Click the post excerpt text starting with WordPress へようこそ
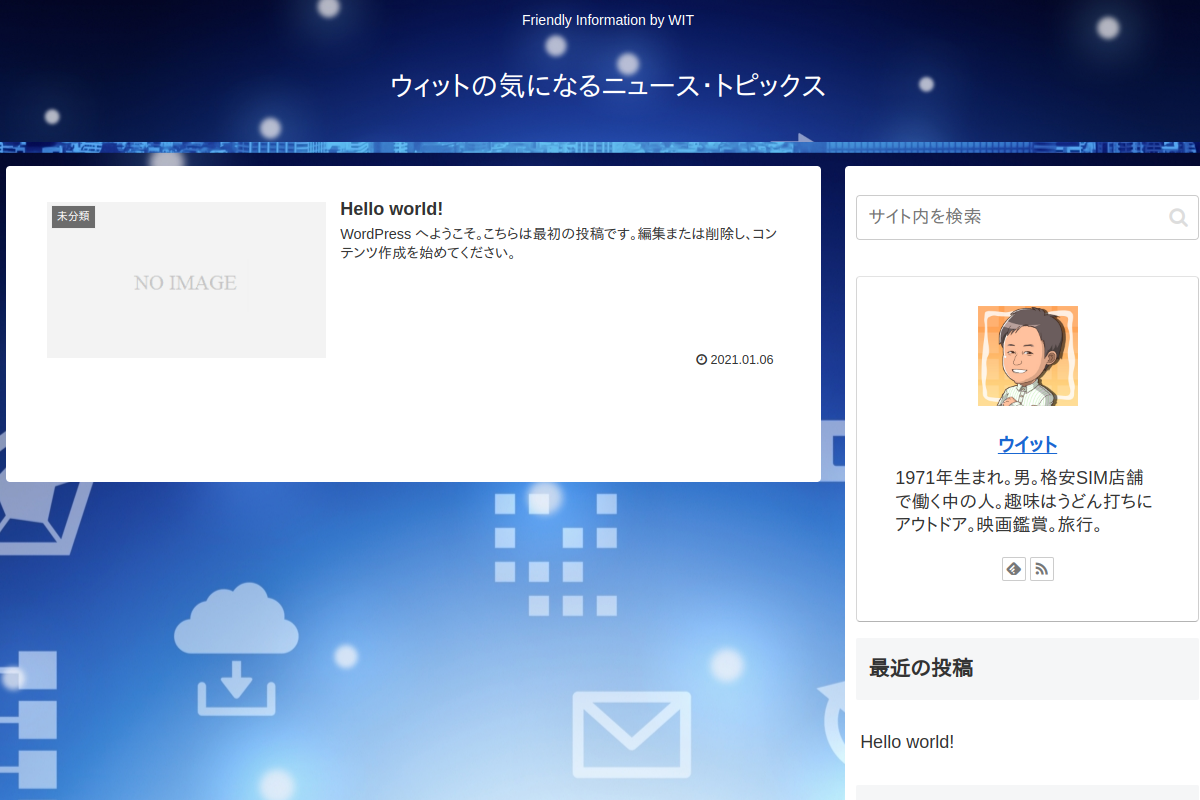Screen dimensions: 1200x800 pos(560,243)
